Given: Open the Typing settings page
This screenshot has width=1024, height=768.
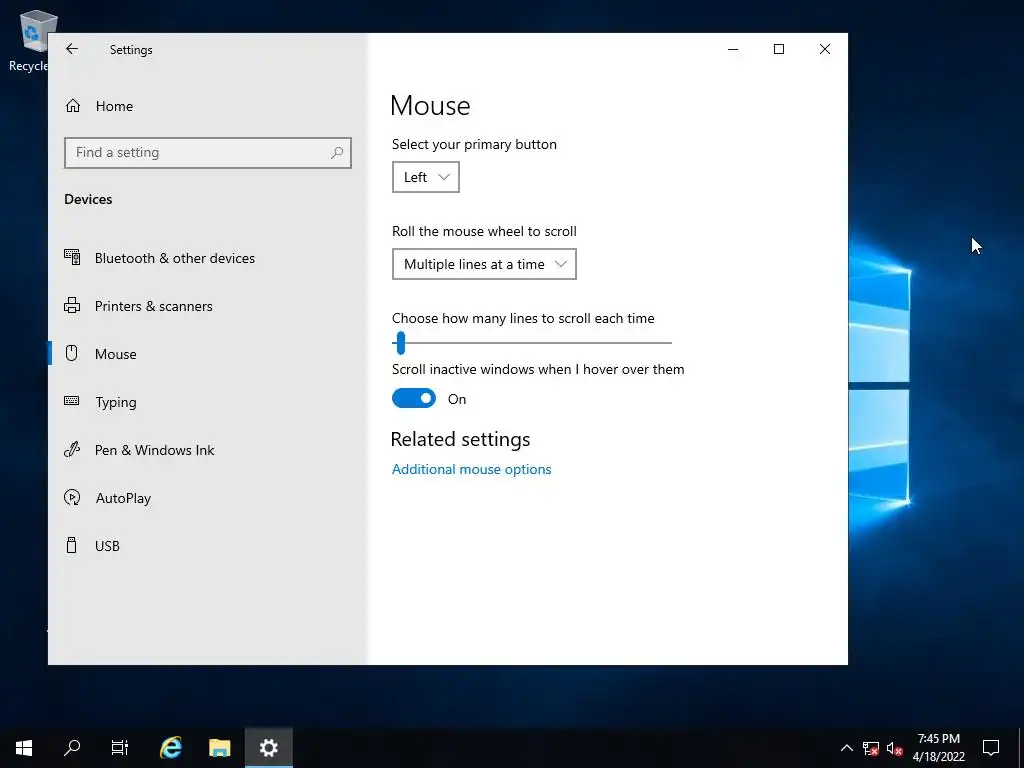Looking at the screenshot, I should click(x=208, y=402).
